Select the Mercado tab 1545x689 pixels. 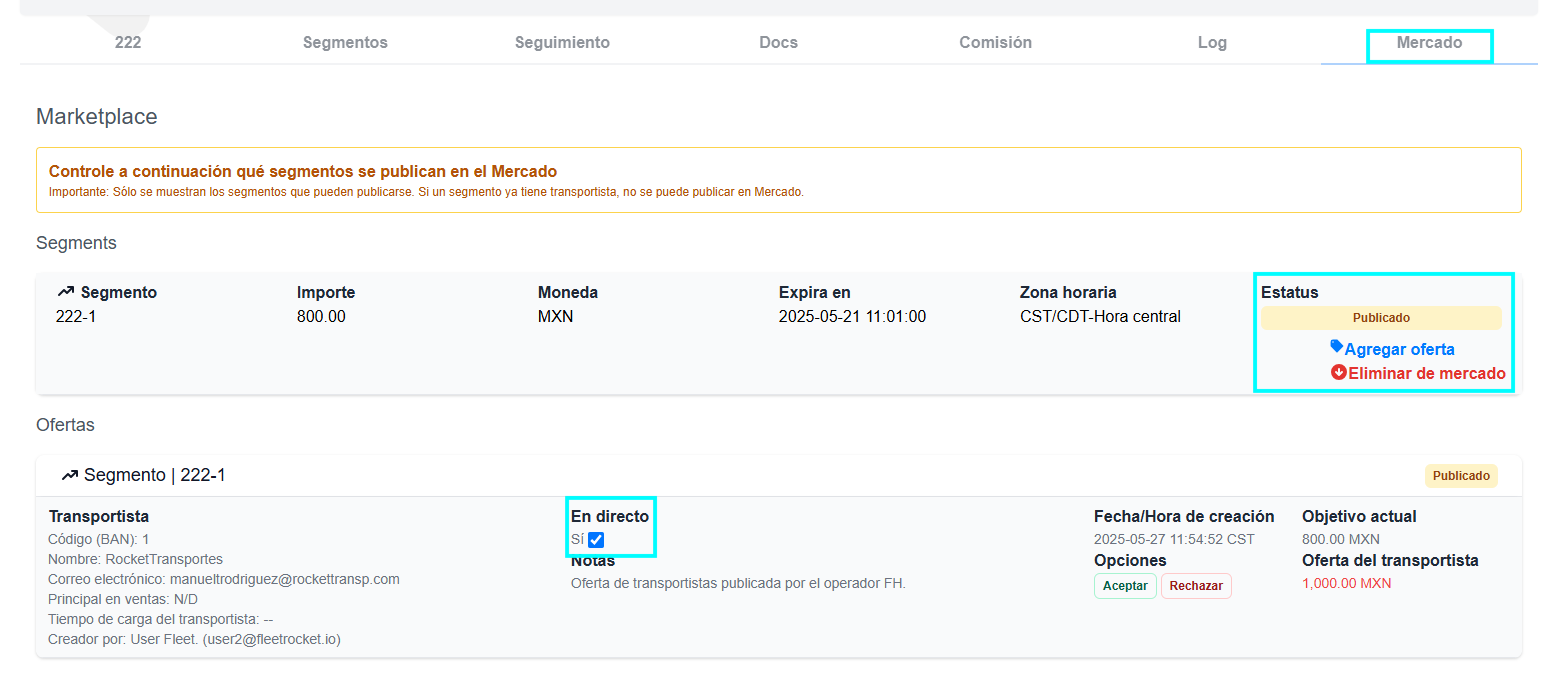[x=1429, y=43]
